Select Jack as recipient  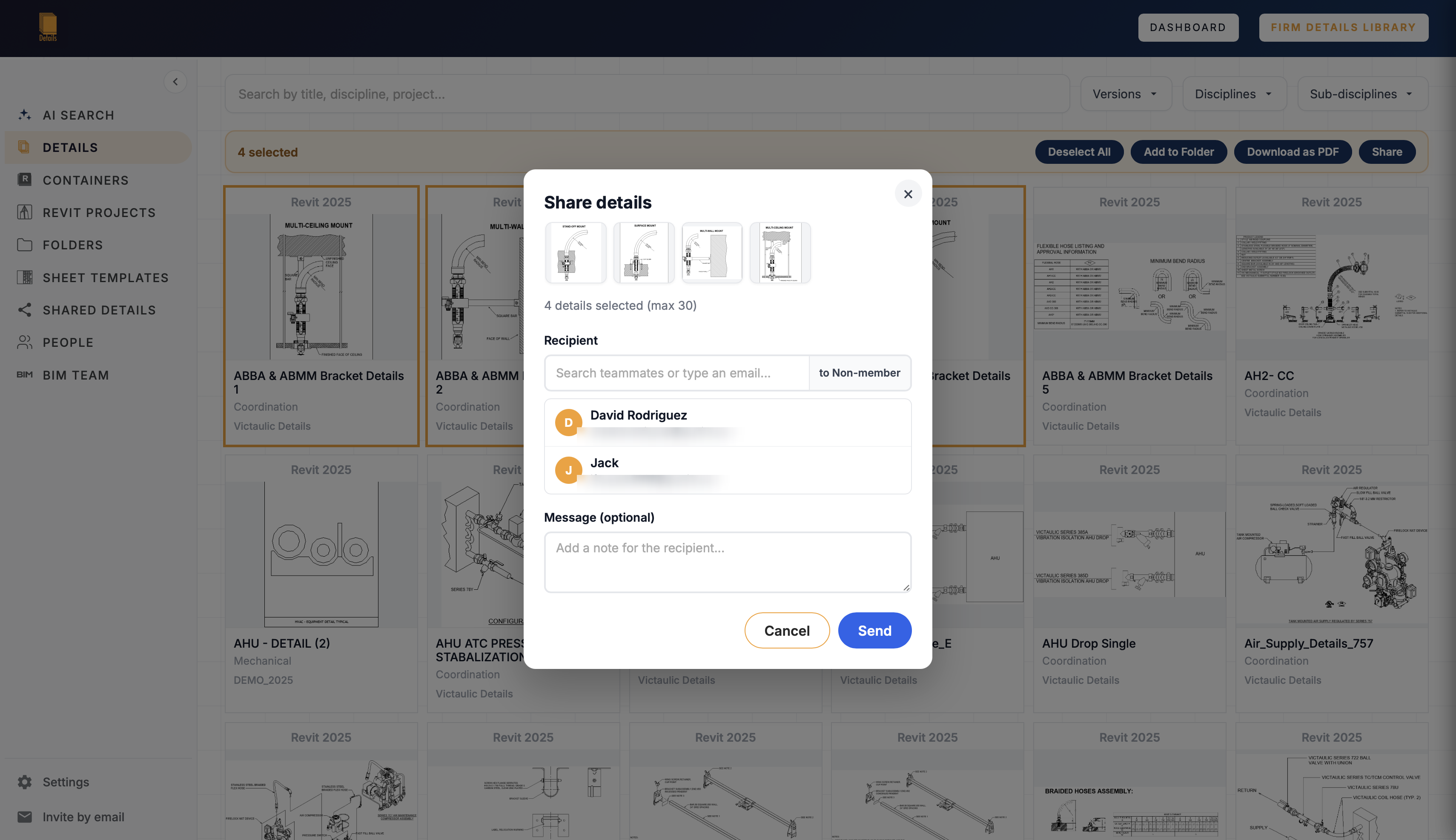[727, 470]
